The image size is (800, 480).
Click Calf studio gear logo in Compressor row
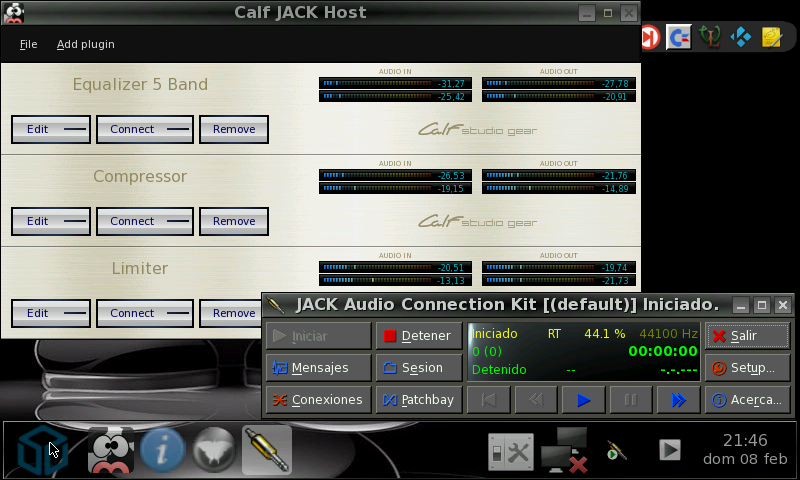click(x=478, y=221)
